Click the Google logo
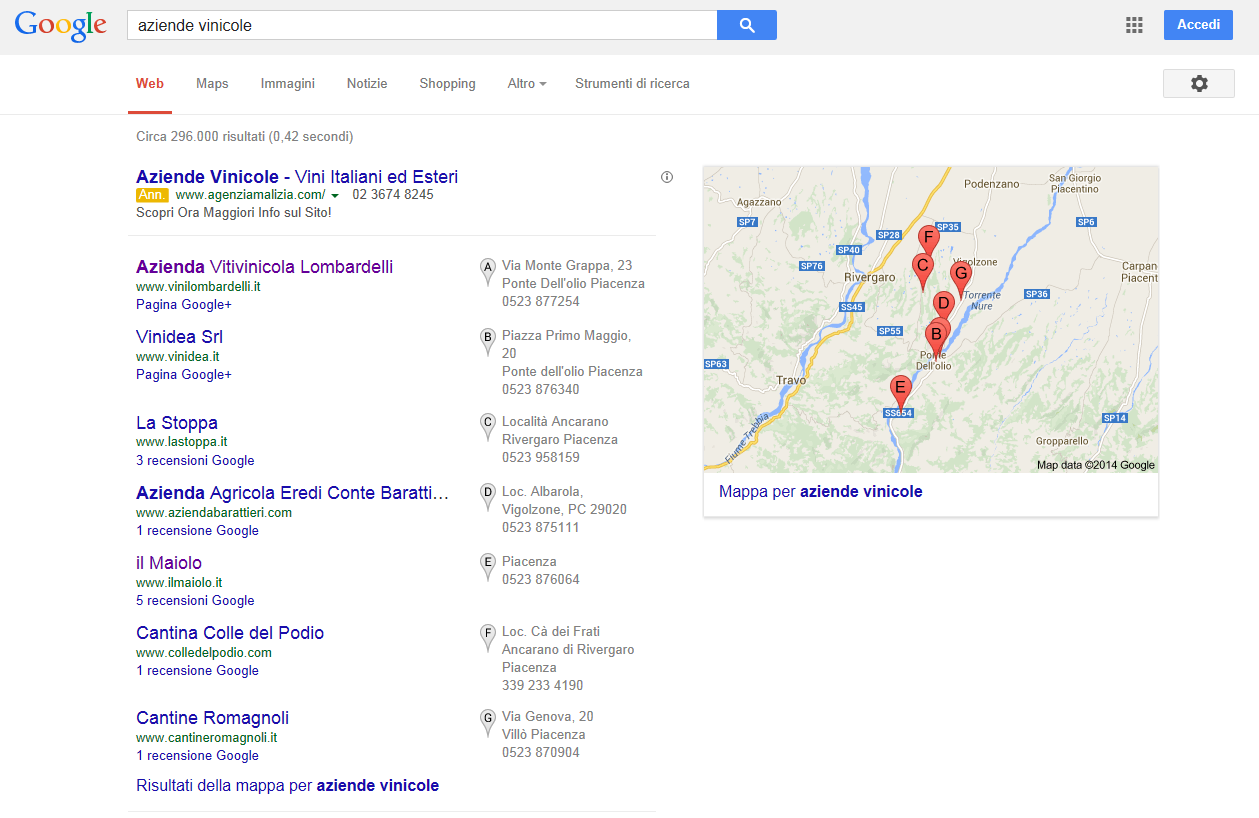The width and height of the screenshot is (1259, 818). tap(60, 26)
